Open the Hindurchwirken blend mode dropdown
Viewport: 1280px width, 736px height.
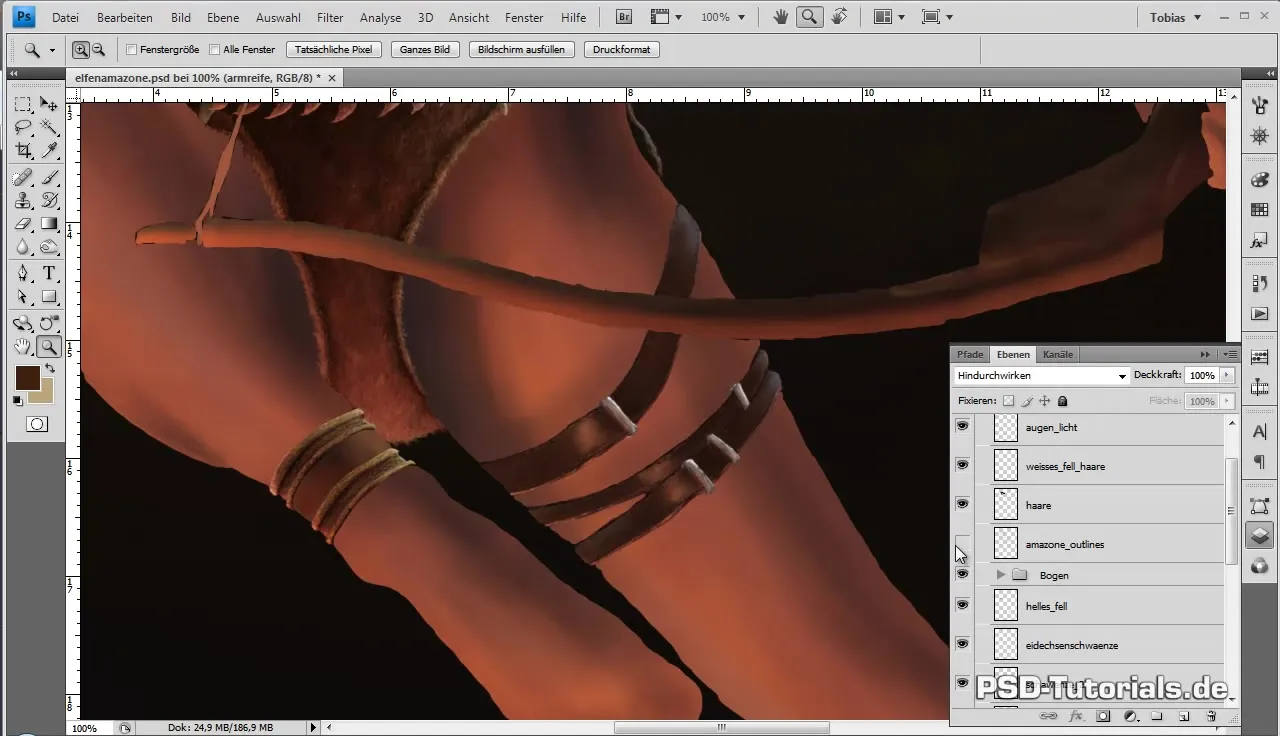(x=1041, y=375)
